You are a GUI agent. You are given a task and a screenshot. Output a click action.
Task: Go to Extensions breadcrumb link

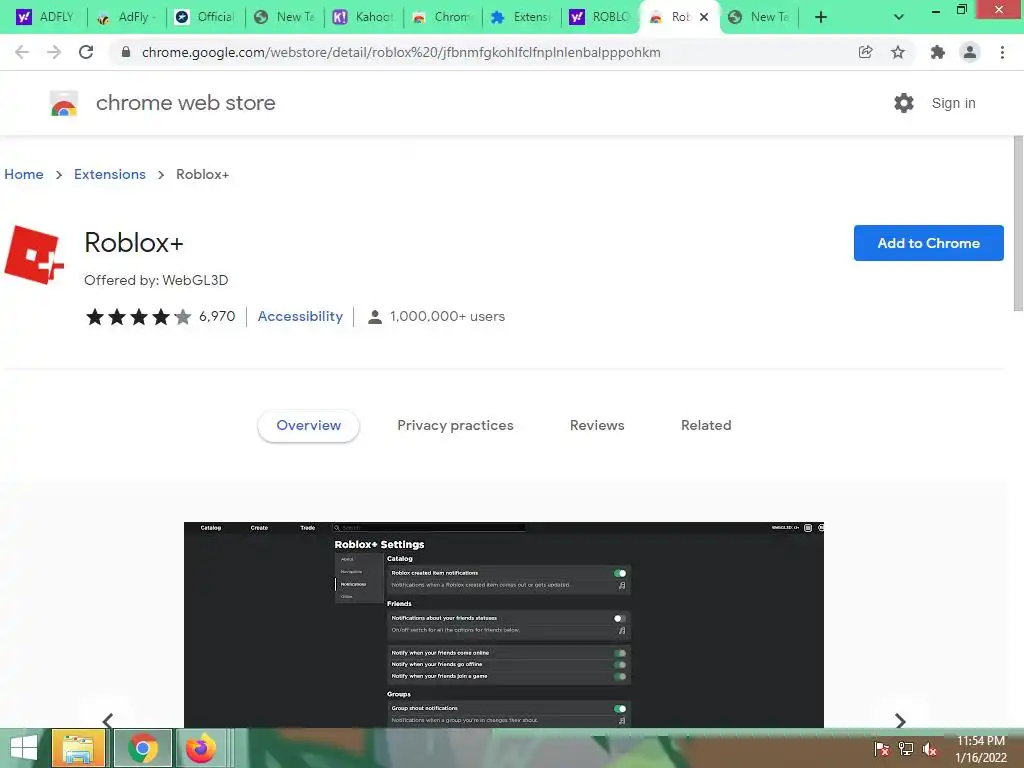click(110, 174)
